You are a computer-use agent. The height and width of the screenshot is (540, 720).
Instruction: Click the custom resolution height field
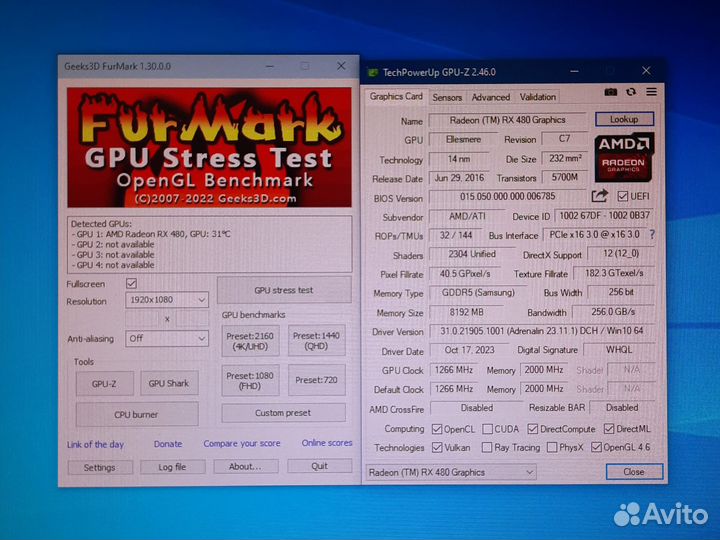pos(192,319)
